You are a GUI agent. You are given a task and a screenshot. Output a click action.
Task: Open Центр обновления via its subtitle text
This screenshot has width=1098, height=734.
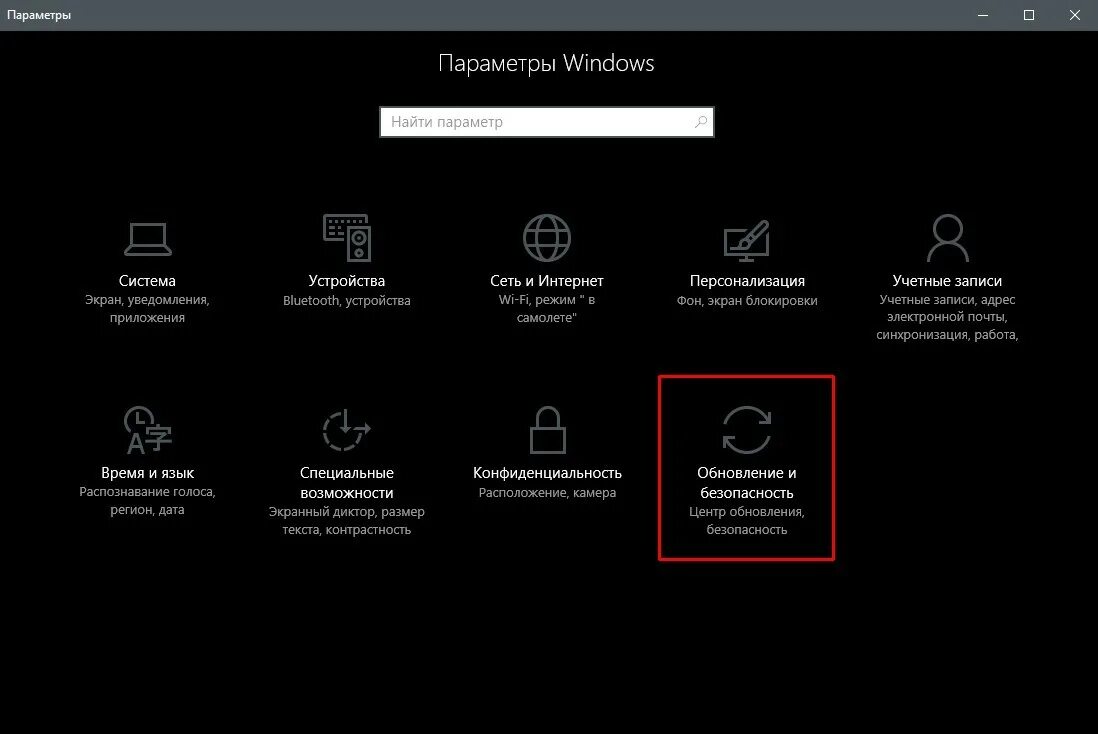[746, 520]
